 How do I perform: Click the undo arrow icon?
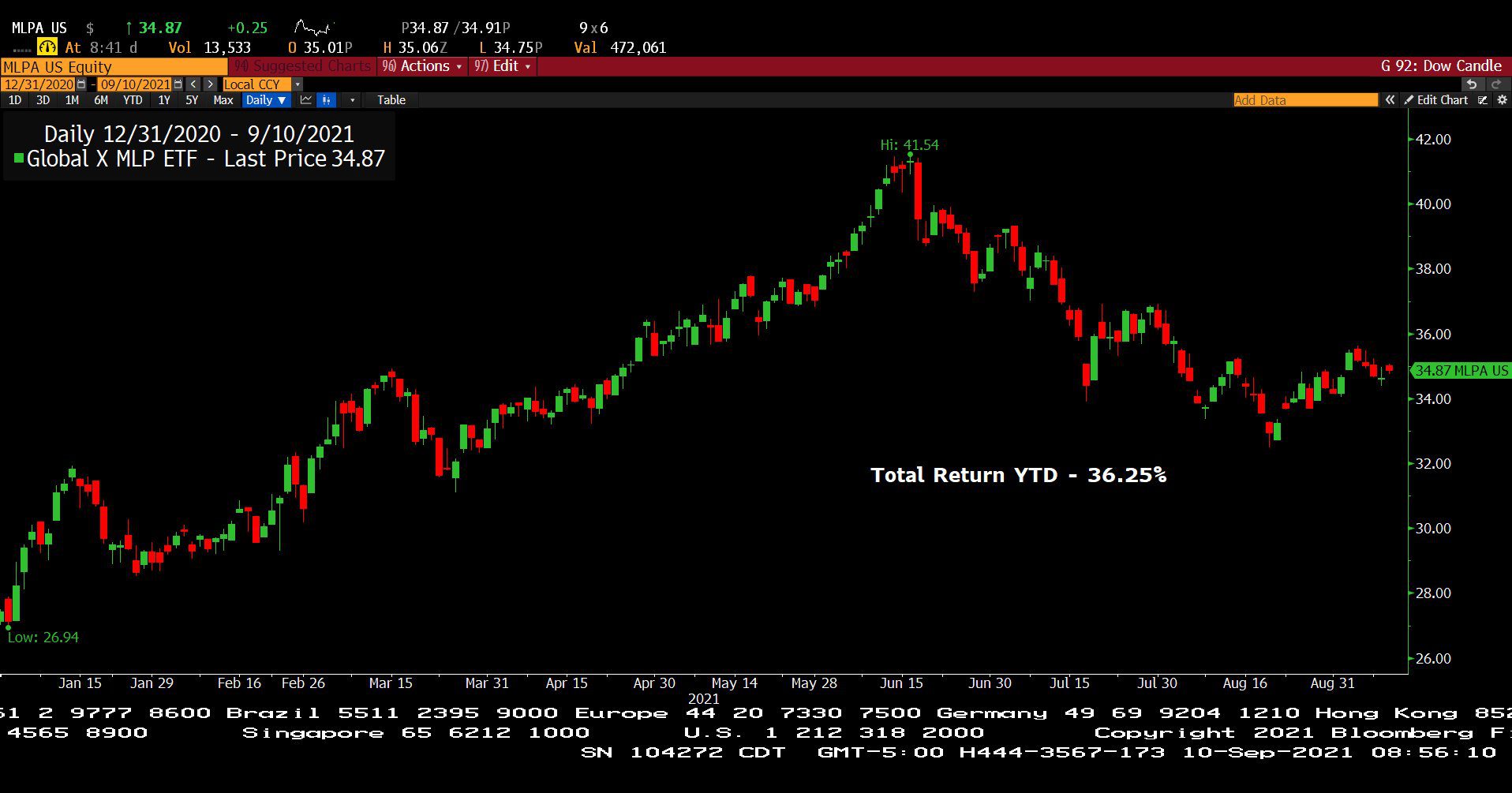pyautogui.click(x=1473, y=84)
